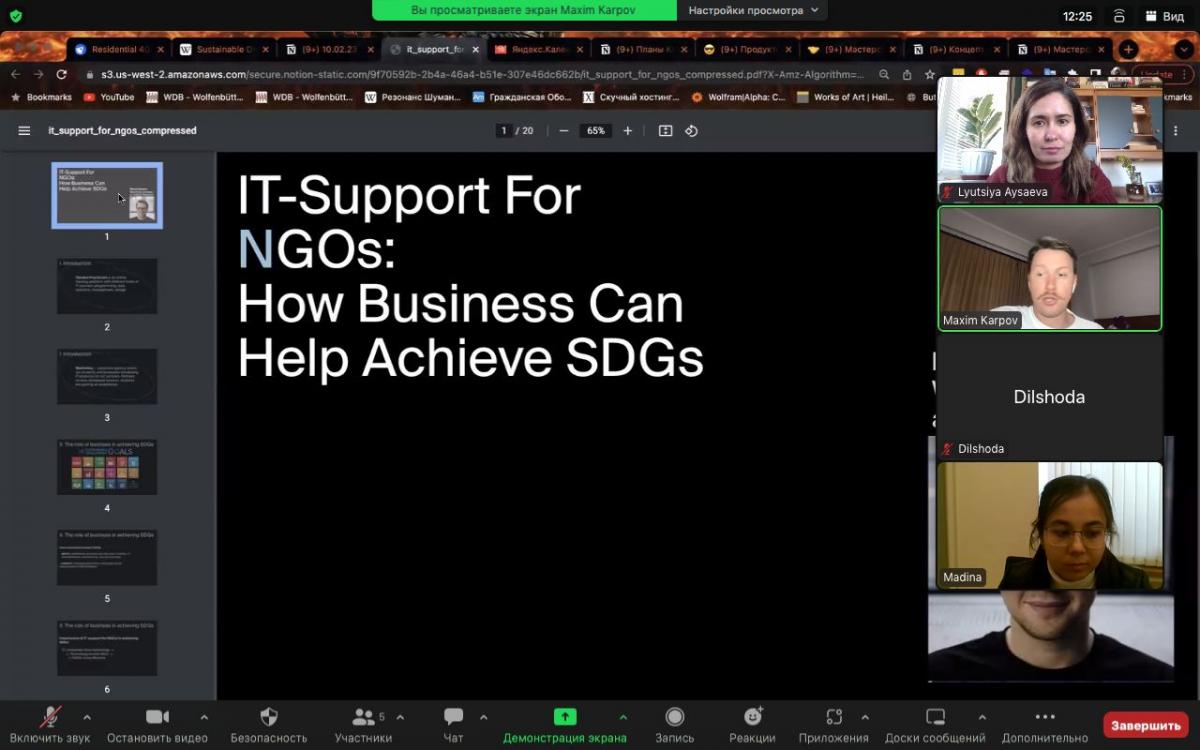Expand audio options arrow beside microphone
The height and width of the screenshot is (750, 1200).
(87, 717)
